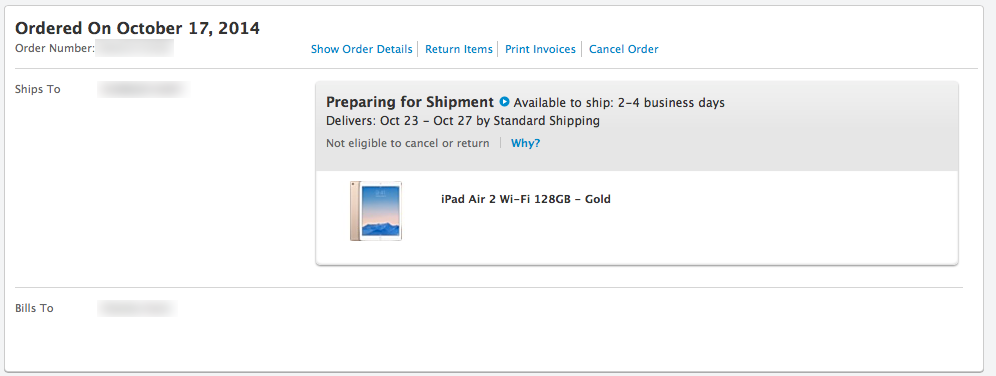Click the Return Items link
996x376 pixels.
(x=459, y=49)
